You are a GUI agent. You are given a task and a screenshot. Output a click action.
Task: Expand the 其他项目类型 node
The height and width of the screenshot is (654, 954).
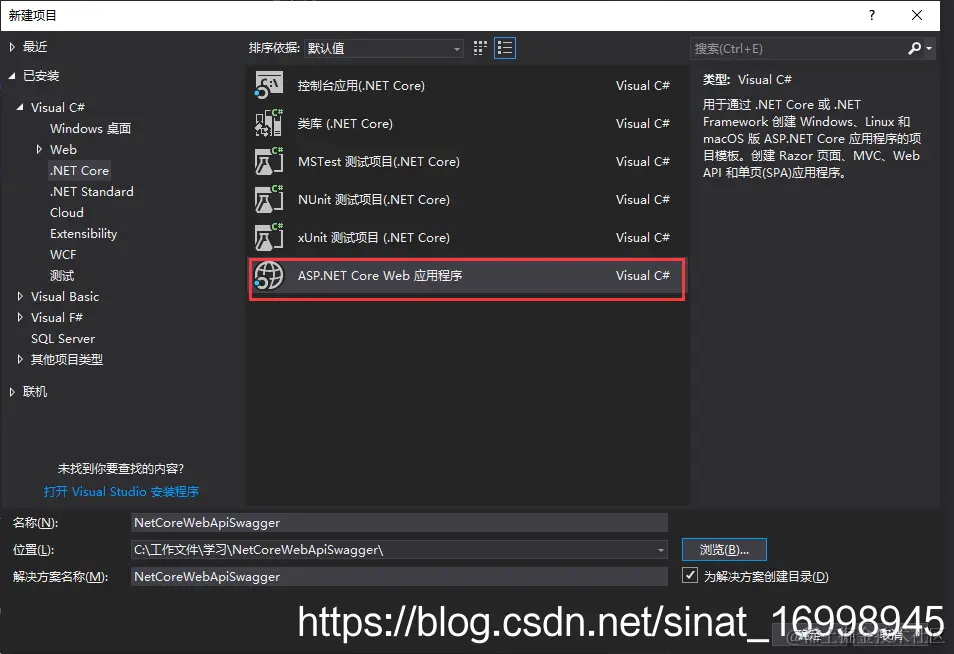point(20,360)
